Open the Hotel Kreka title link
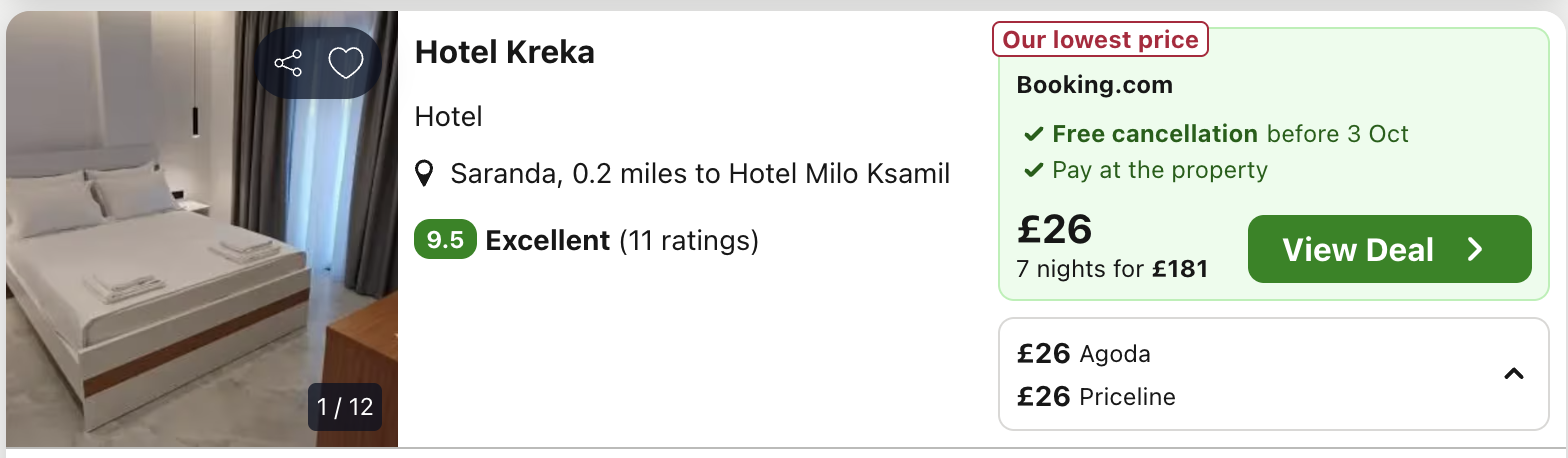 pyautogui.click(x=505, y=52)
